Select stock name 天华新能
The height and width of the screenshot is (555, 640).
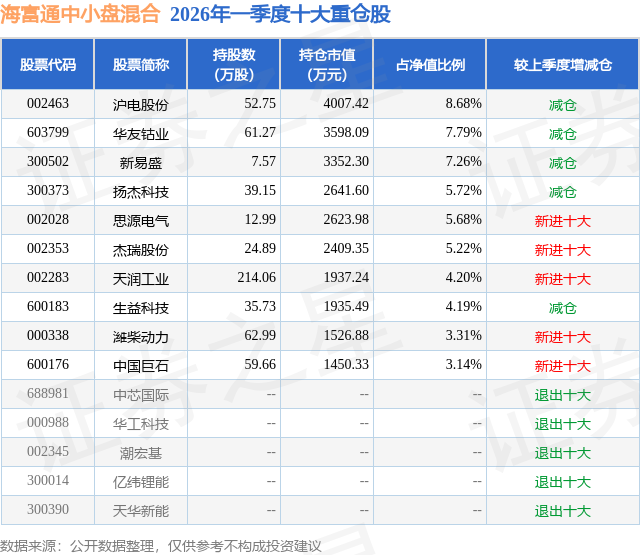[141, 511]
